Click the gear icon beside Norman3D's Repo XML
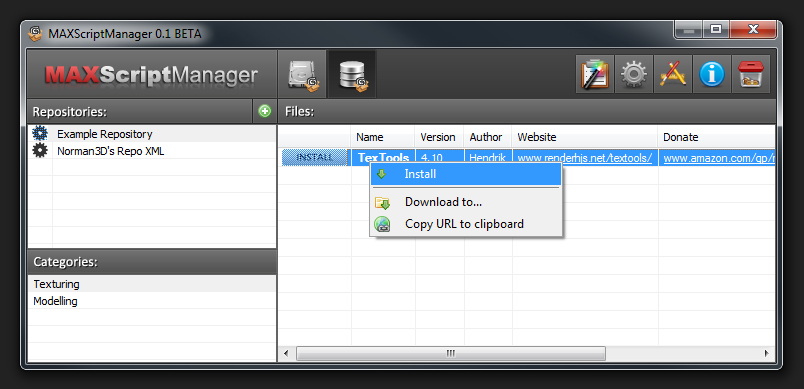 (x=39, y=151)
